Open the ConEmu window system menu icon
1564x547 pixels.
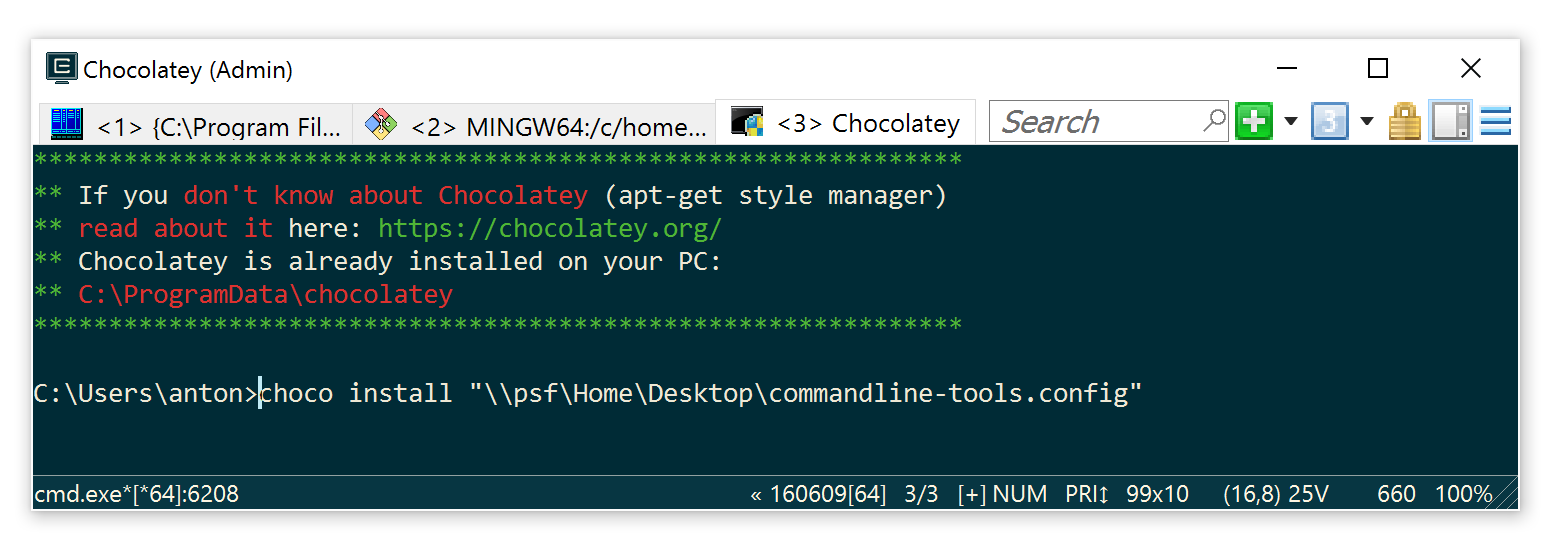click(x=62, y=68)
